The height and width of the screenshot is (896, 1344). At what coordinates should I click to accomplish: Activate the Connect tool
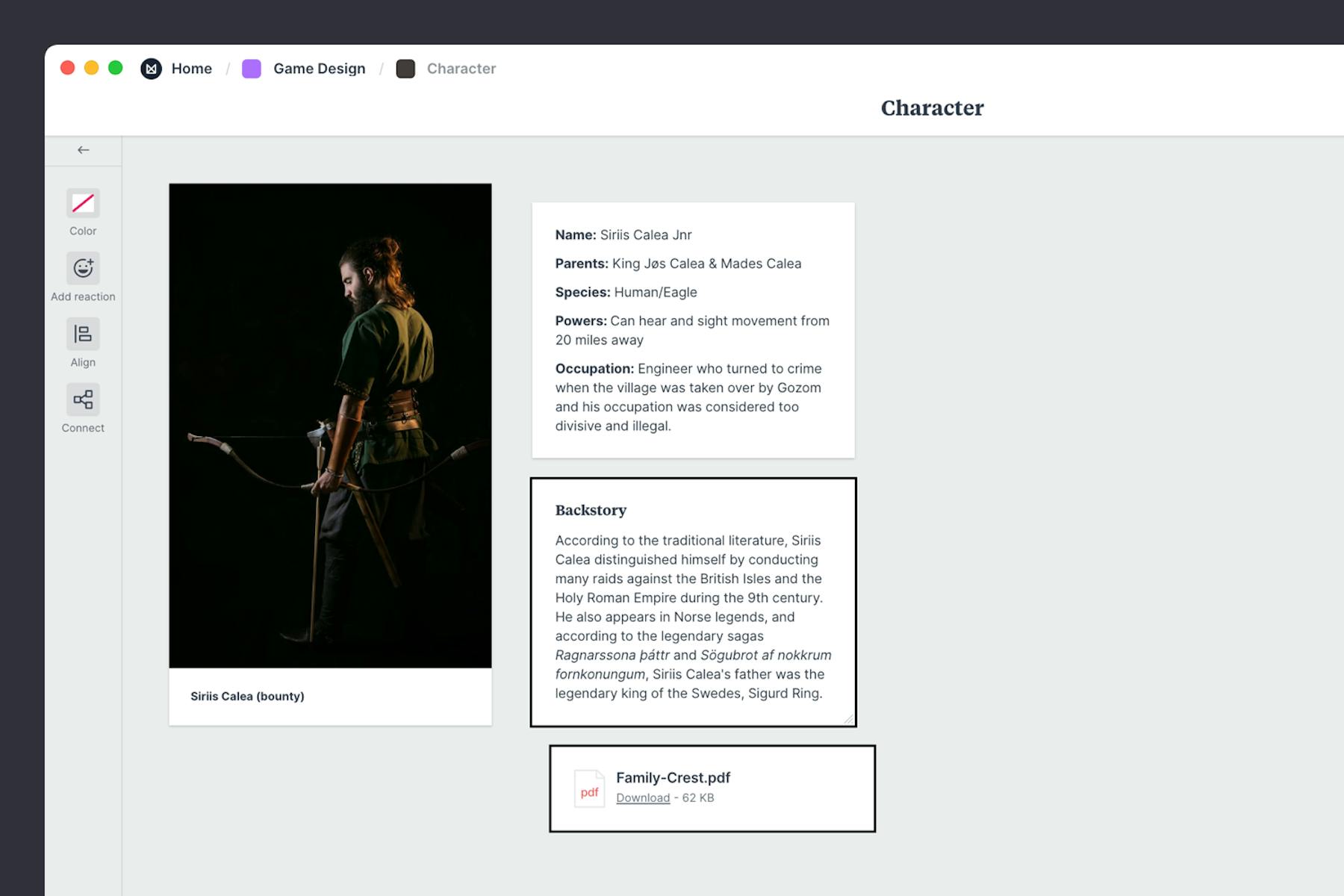point(83,399)
